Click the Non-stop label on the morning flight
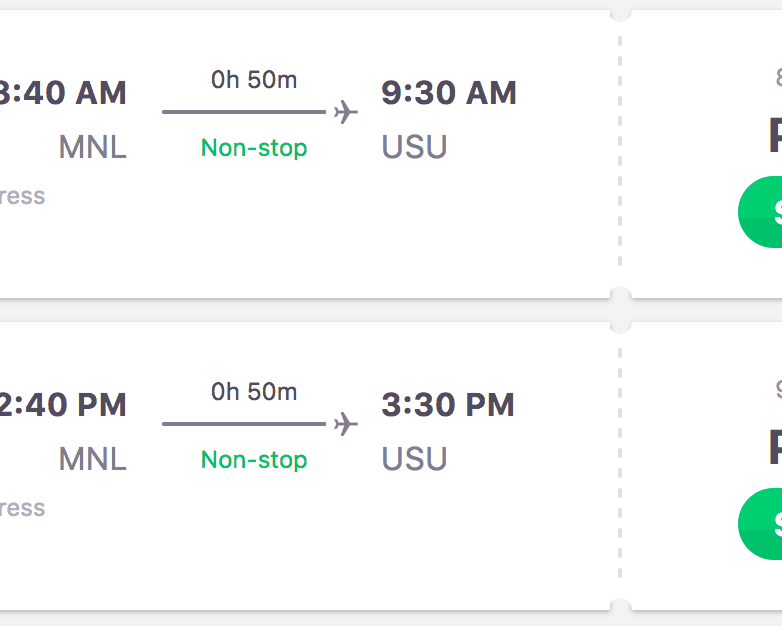Image resolution: width=782 pixels, height=626 pixels. [x=254, y=148]
